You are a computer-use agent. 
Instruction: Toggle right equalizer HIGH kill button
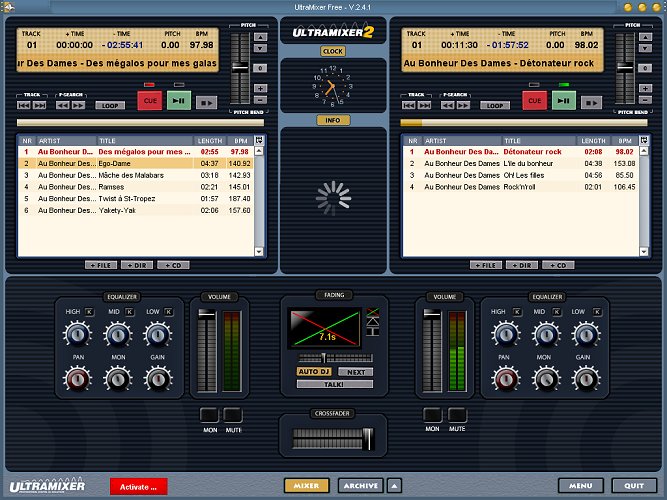click(517, 312)
